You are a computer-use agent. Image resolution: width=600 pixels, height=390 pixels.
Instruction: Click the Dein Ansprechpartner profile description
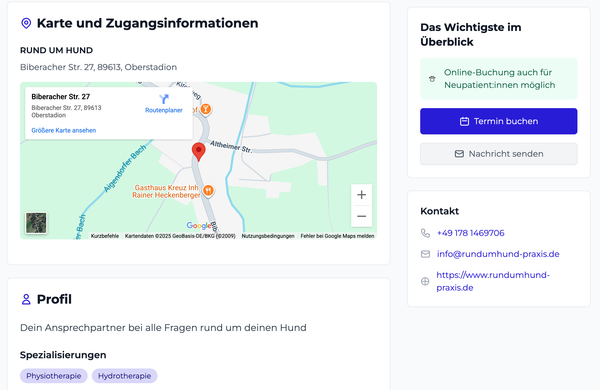163,328
